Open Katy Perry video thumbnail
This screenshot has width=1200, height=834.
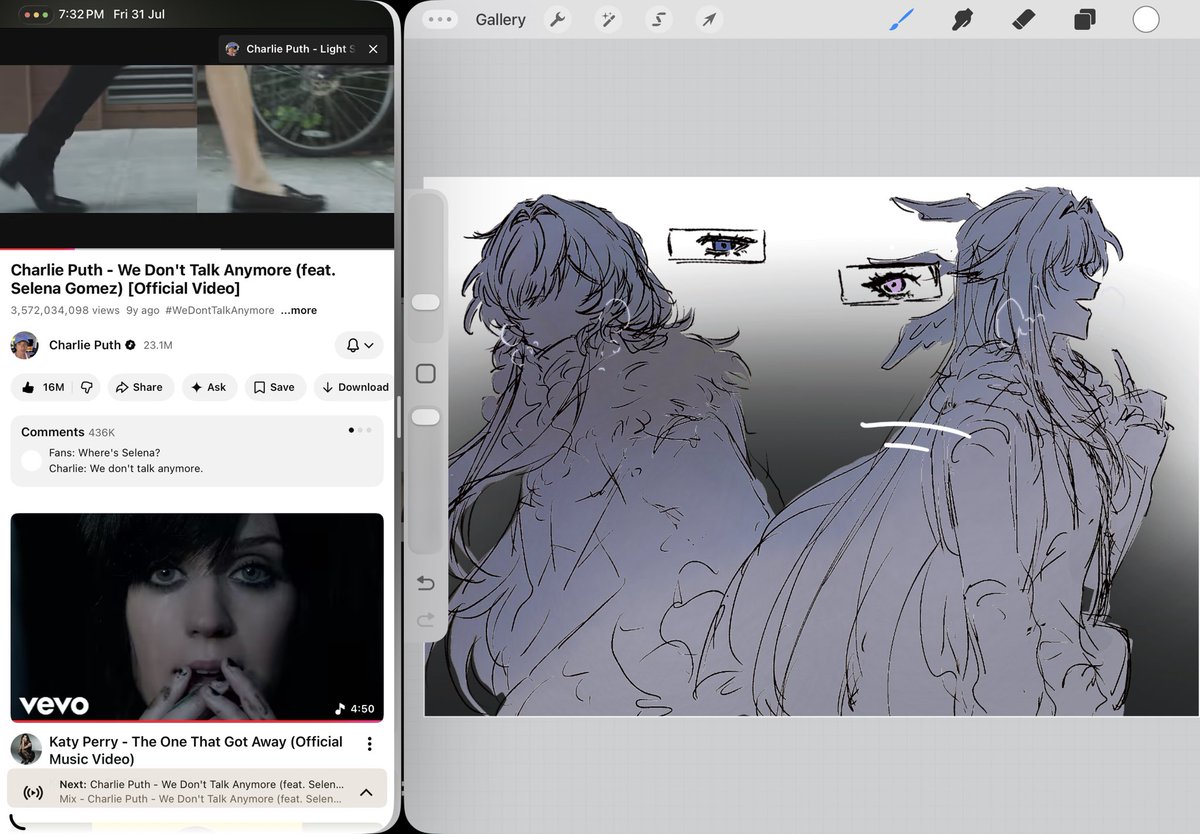click(197, 617)
